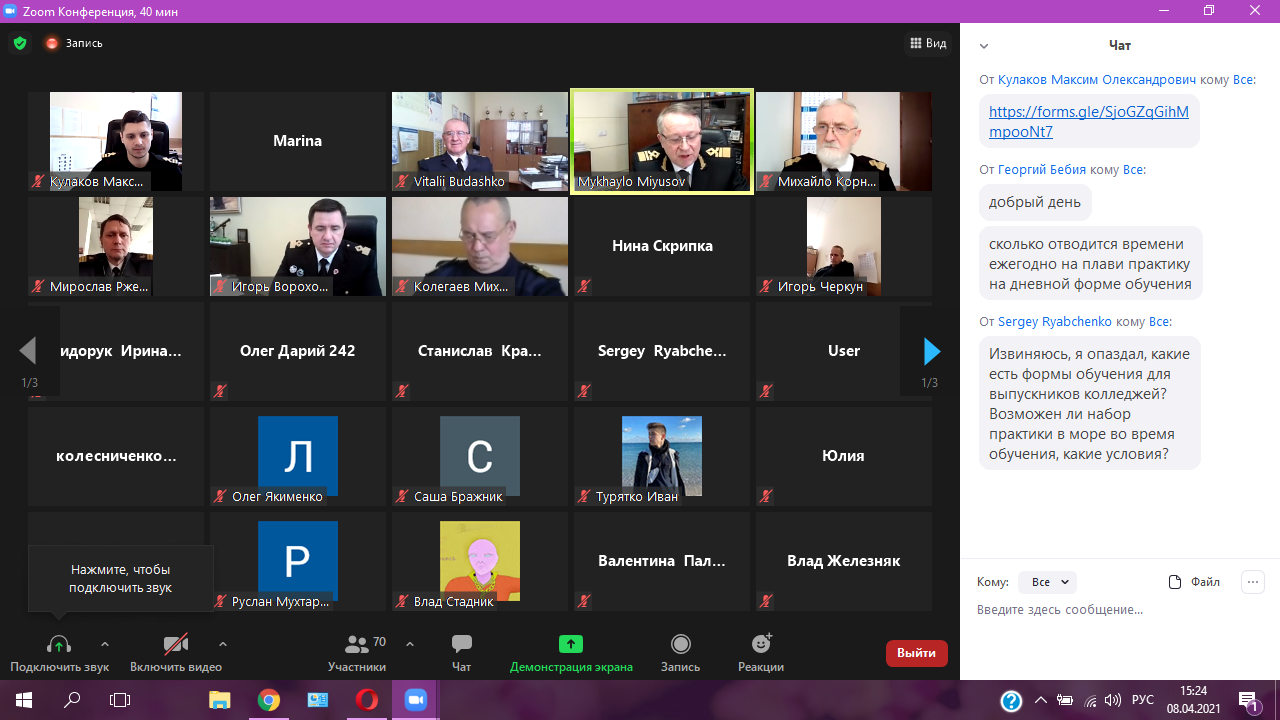
Task: Select recipient in the Кому Все dropdown
Action: [x=1047, y=582]
